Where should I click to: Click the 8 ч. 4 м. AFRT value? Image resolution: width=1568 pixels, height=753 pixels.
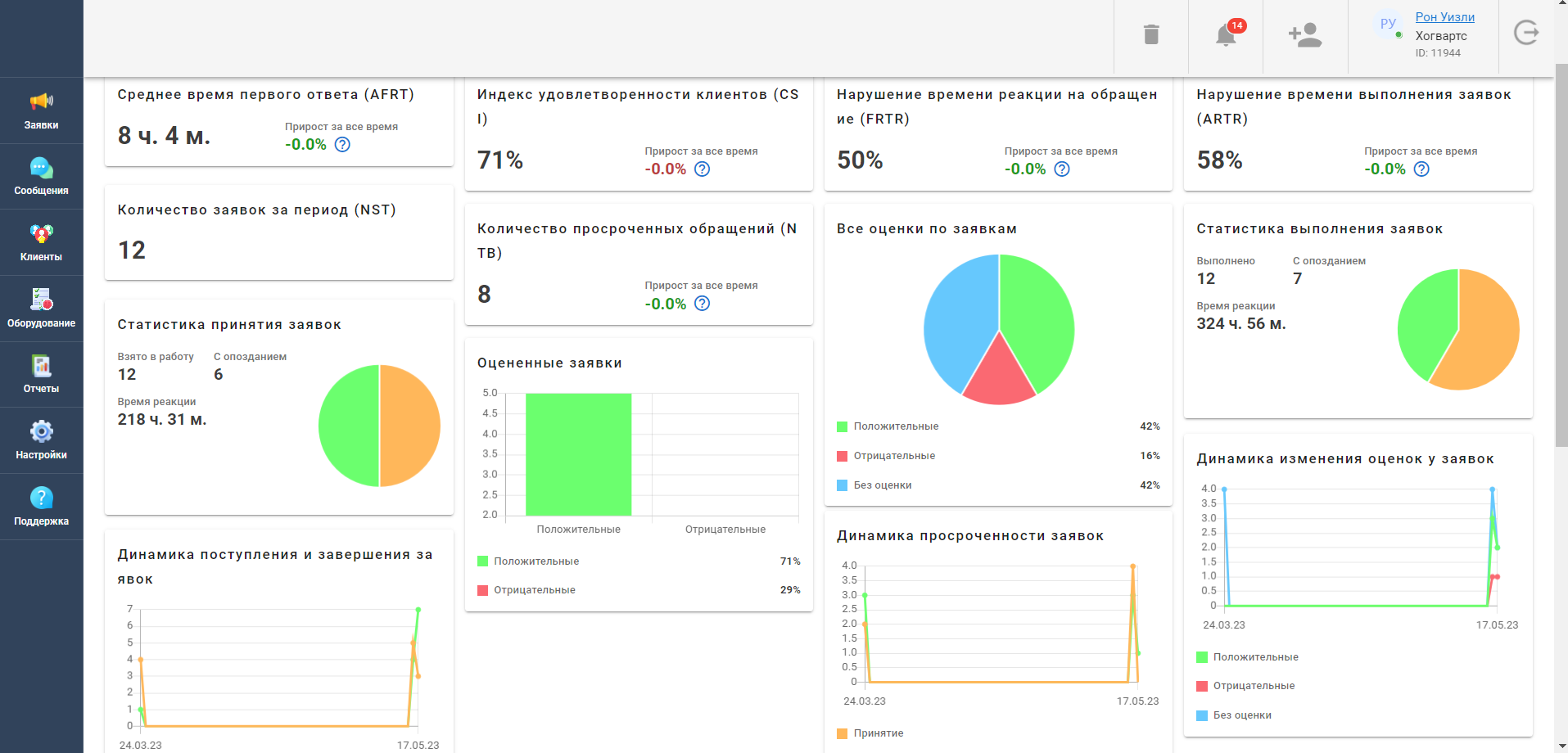(164, 135)
